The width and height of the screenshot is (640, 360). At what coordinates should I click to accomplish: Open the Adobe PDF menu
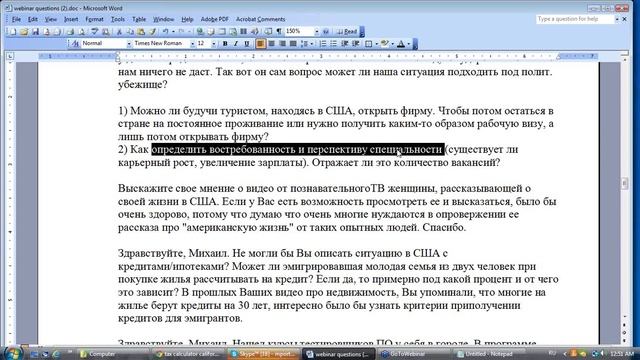pos(215,19)
